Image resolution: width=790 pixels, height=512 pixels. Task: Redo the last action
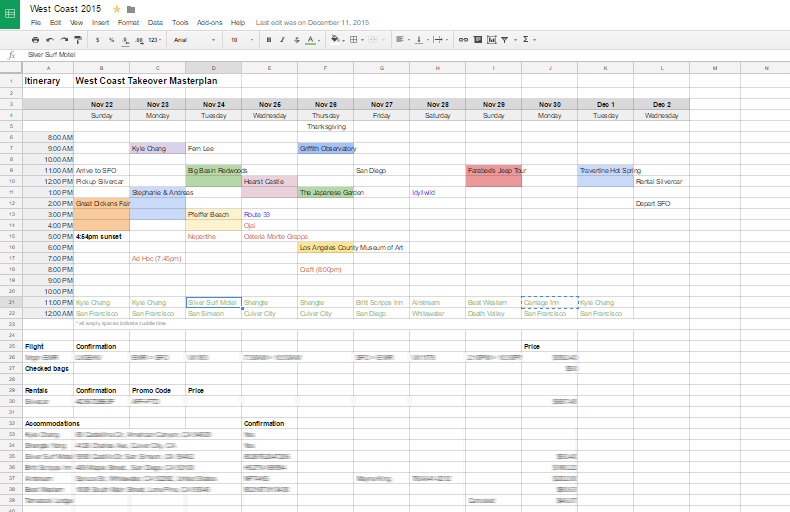click(x=64, y=40)
